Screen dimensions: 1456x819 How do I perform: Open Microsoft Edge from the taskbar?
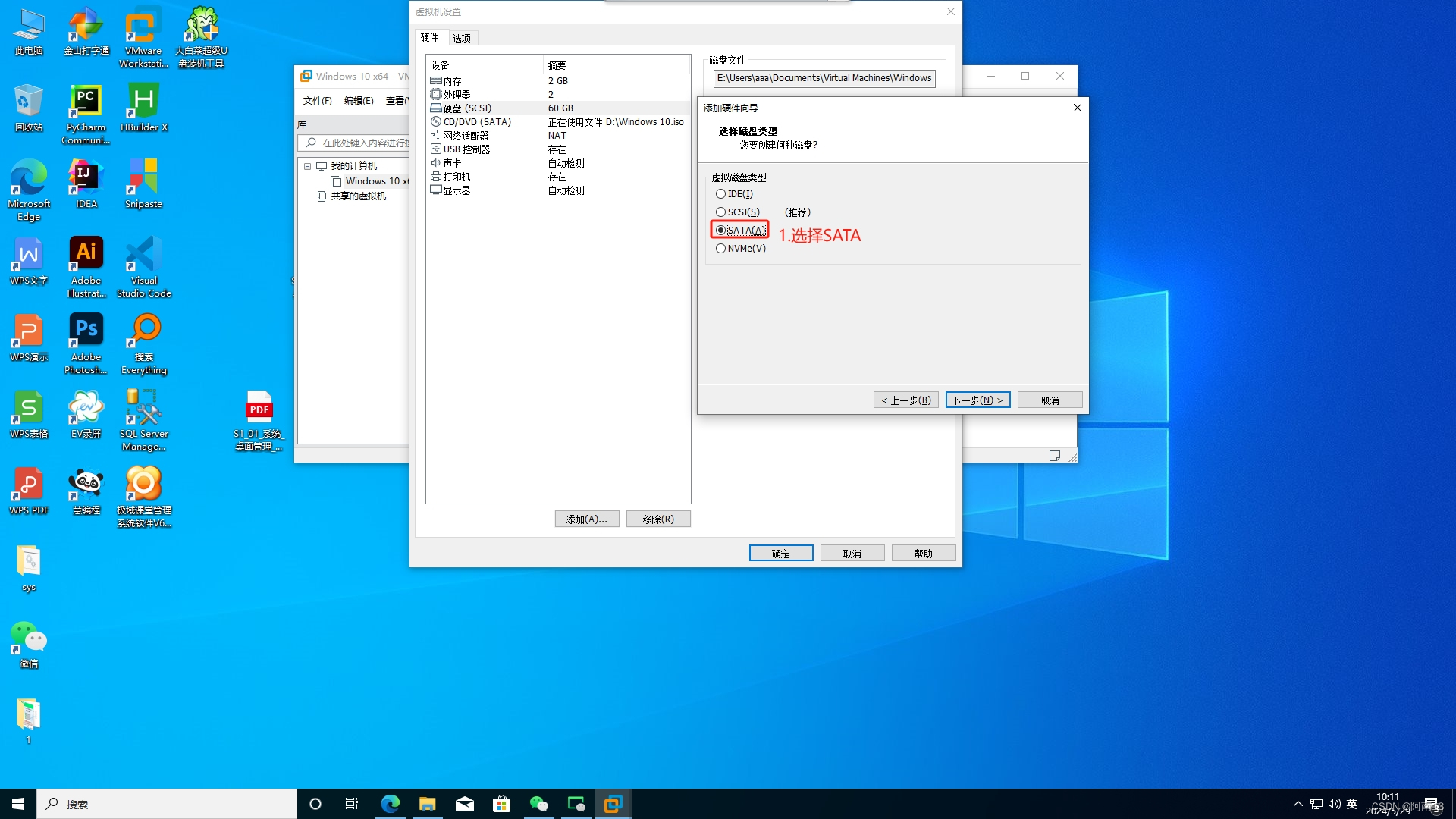click(390, 803)
